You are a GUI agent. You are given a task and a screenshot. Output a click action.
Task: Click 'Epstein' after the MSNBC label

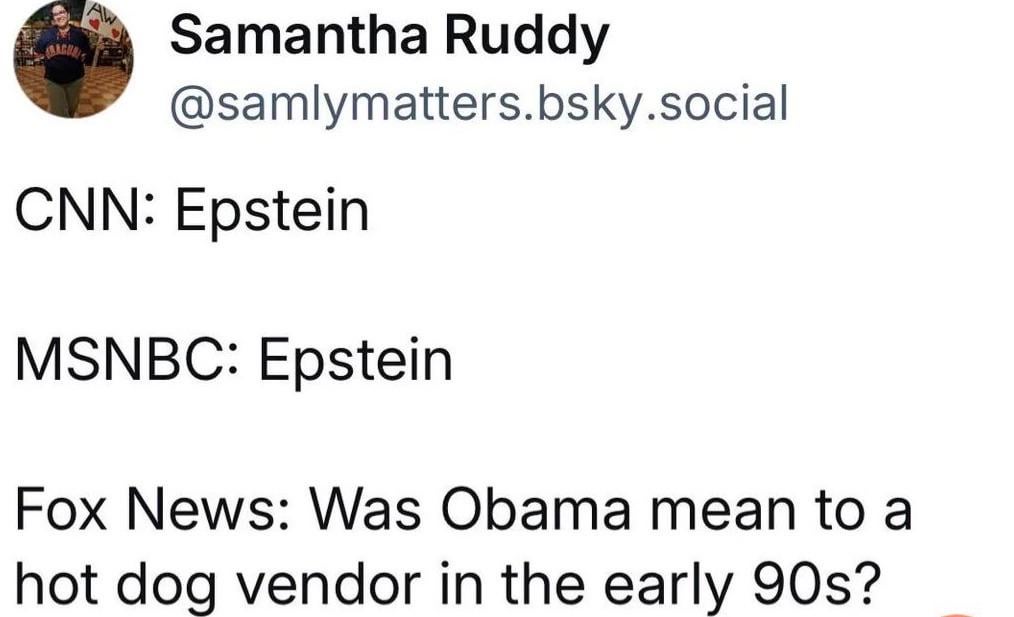click(x=356, y=361)
